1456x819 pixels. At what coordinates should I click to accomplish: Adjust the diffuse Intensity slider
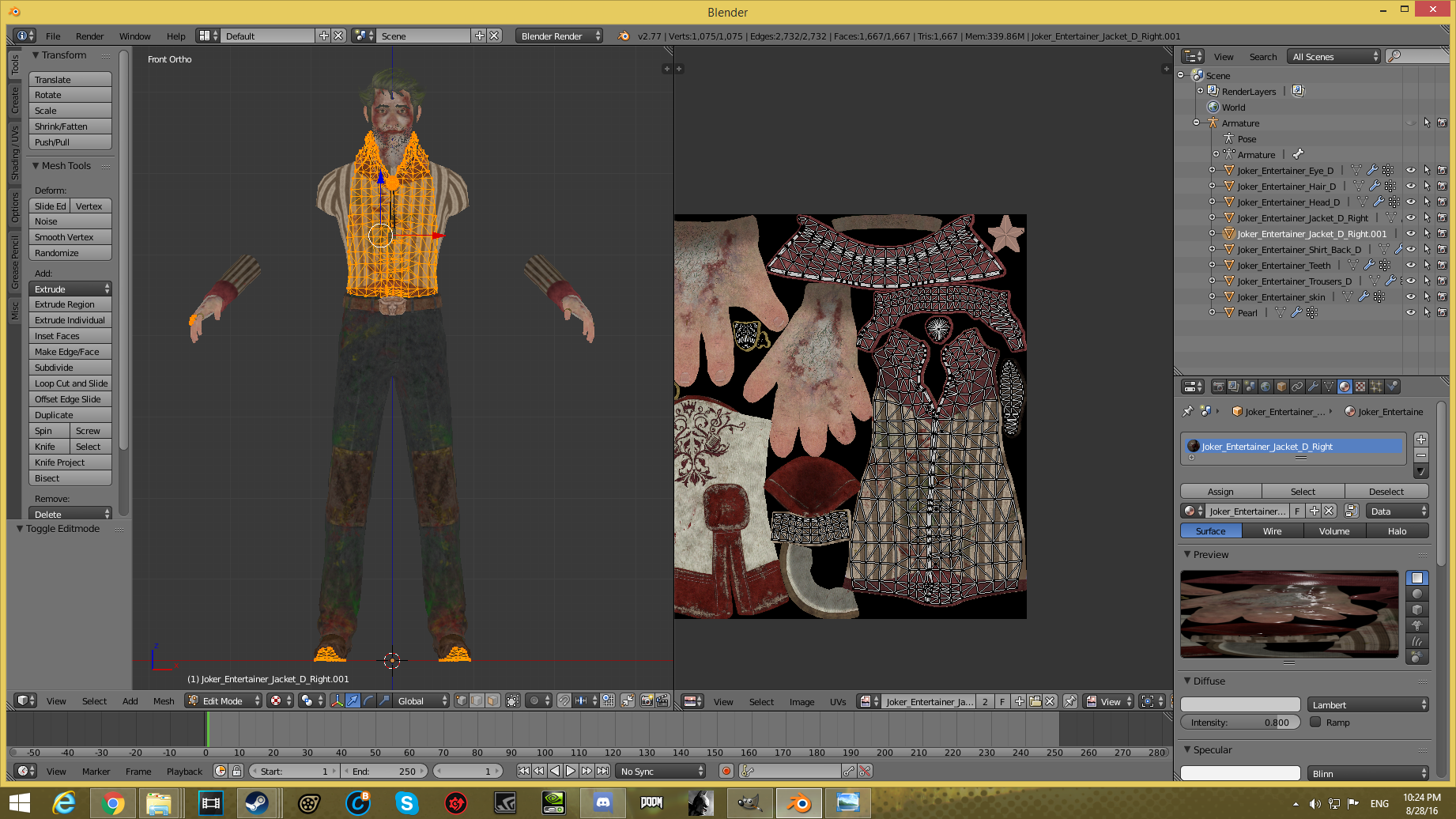(1239, 722)
